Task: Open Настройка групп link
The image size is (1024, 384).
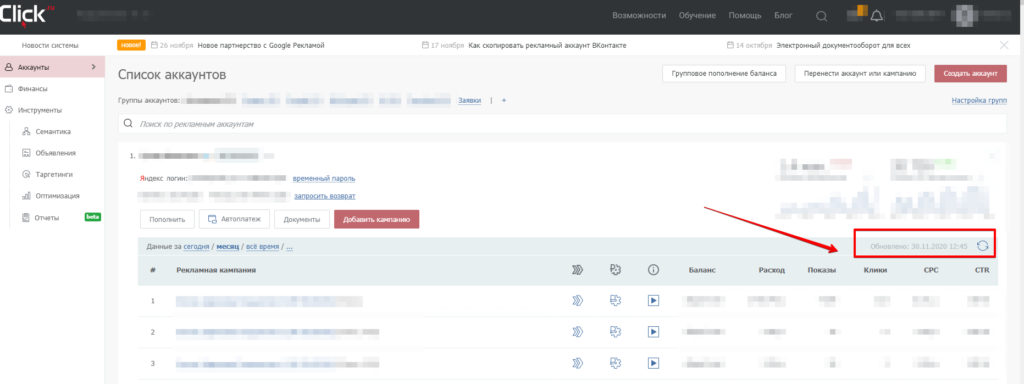Action: [979, 101]
